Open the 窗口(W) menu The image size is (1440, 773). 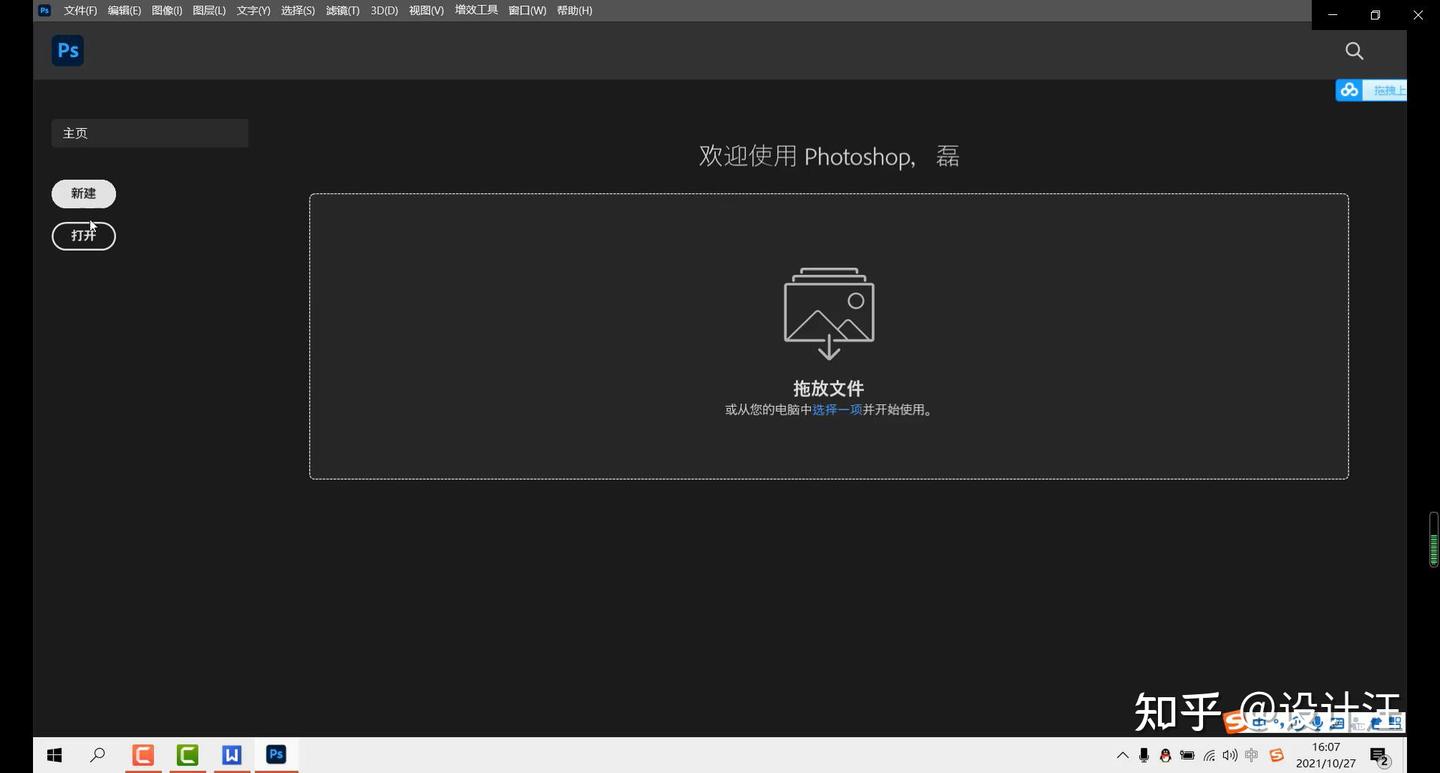pos(527,10)
